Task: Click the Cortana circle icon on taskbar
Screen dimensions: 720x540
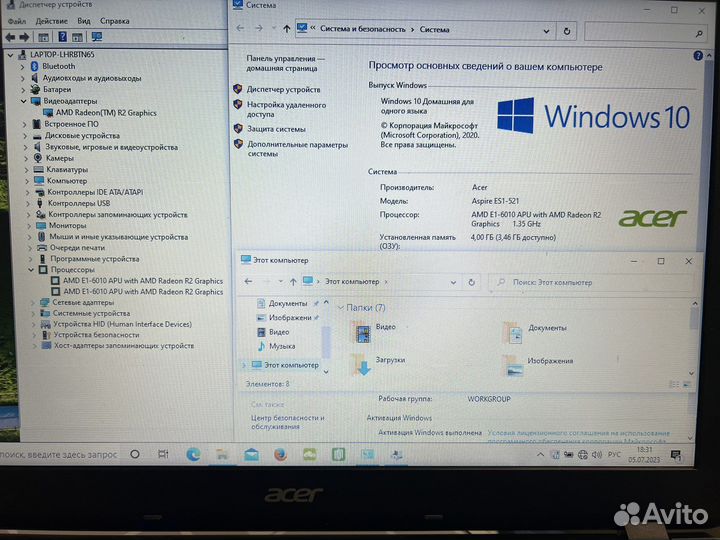Action: point(135,454)
